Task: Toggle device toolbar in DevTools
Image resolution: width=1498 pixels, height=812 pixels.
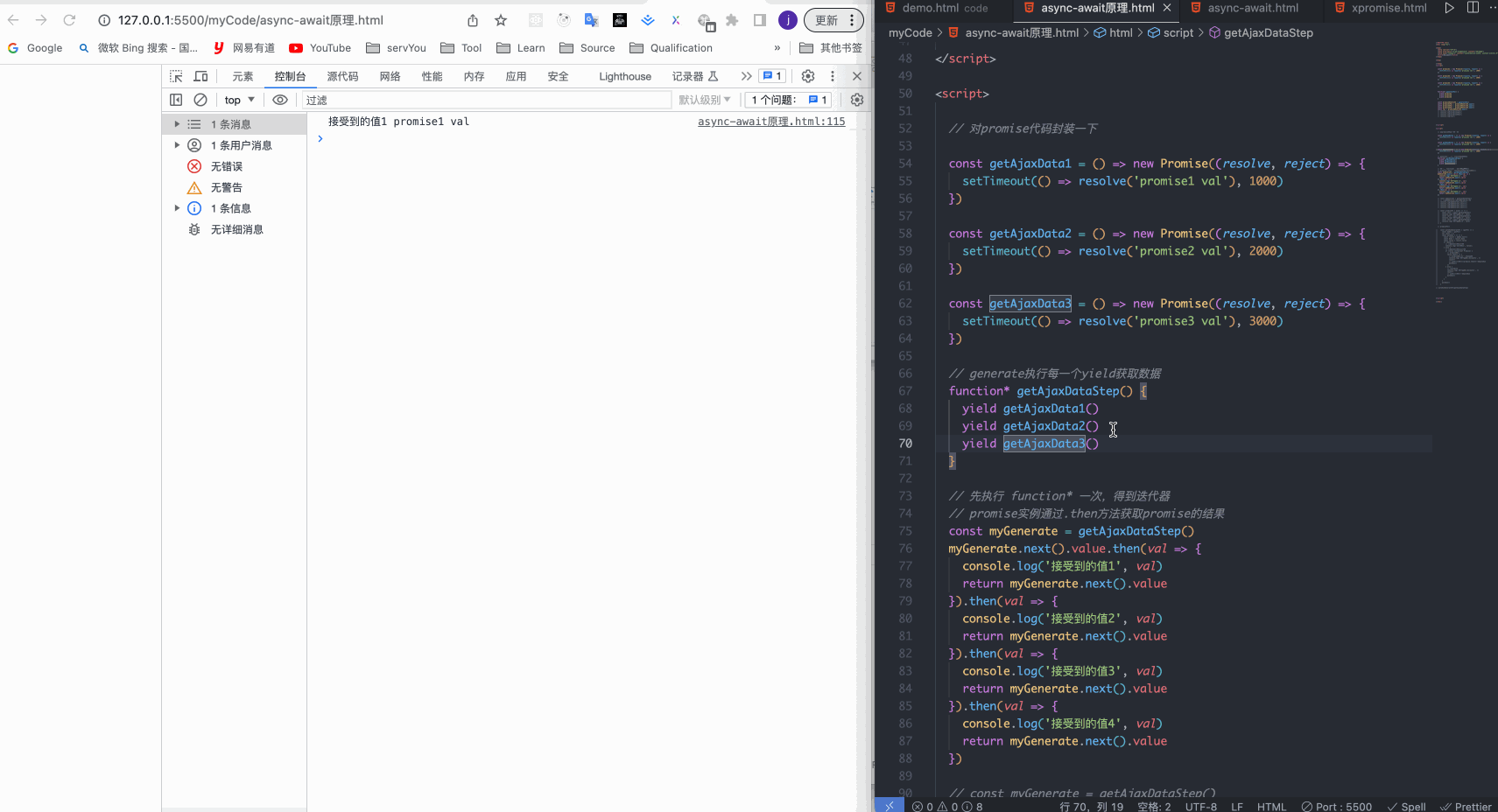Action: pyautogui.click(x=200, y=76)
